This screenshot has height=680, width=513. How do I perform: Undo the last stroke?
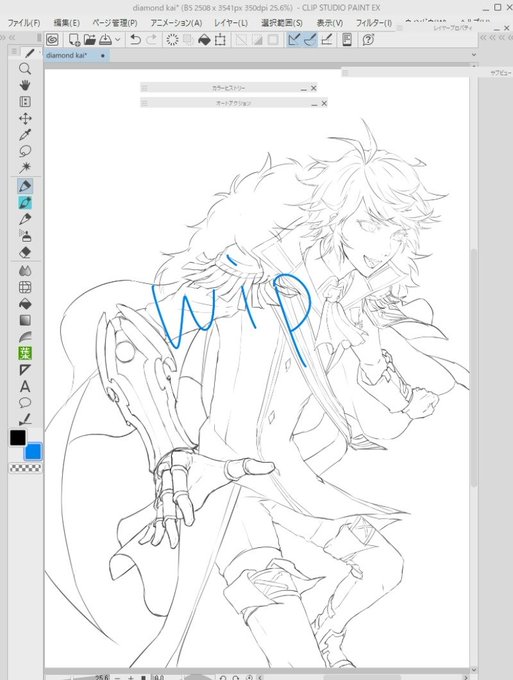(135, 40)
